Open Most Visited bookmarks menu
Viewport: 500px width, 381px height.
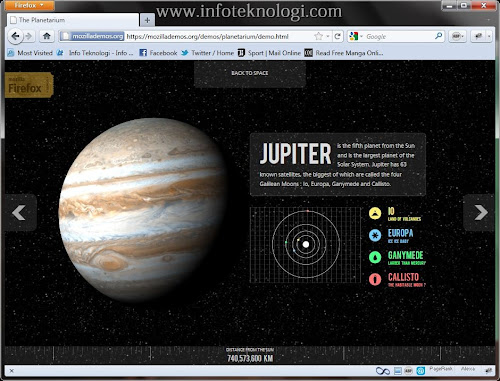[30, 53]
